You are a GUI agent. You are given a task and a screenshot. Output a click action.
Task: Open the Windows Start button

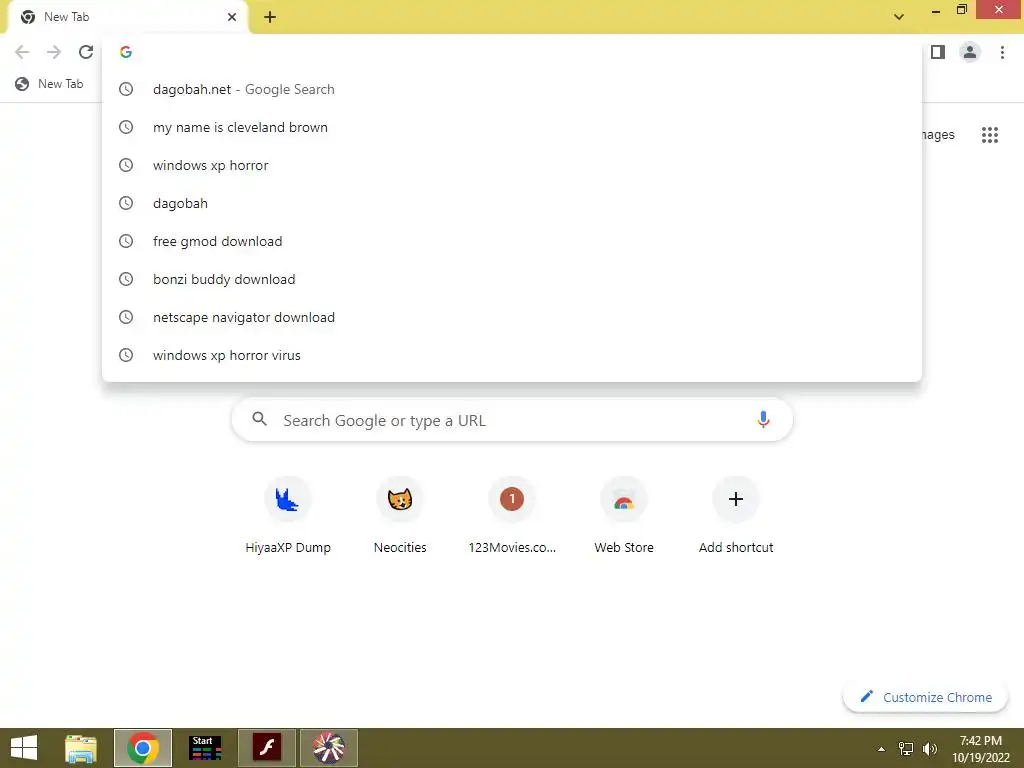(24, 748)
